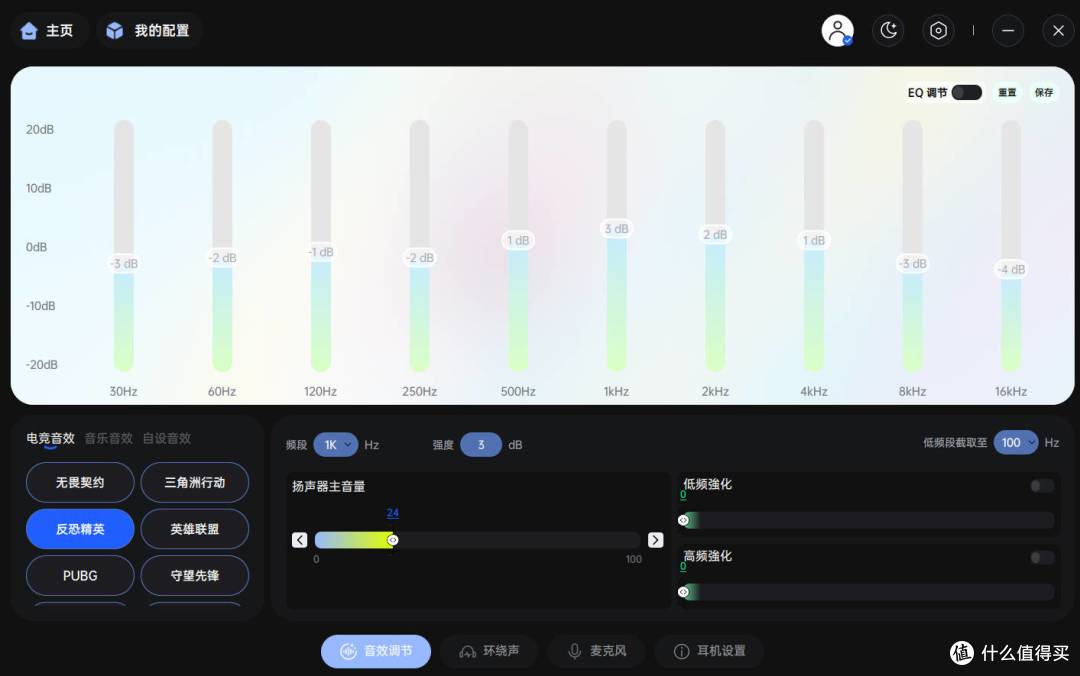Image resolution: width=1080 pixels, height=676 pixels.
Task: Choose the 反恐精英 preset
Action: pyautogui.click(x=80, y=529)
